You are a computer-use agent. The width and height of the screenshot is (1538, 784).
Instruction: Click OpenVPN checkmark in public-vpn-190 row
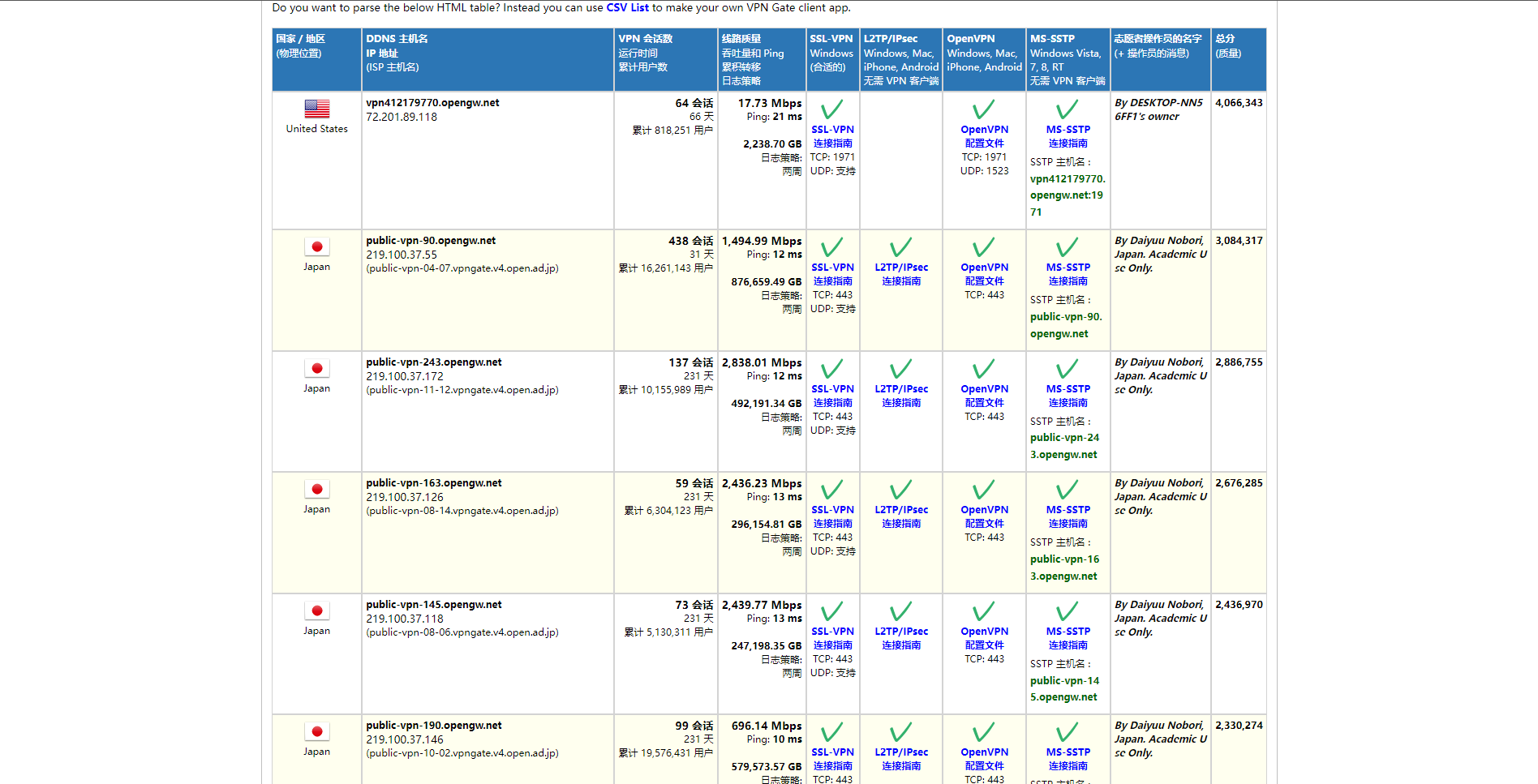pos(984,732)
